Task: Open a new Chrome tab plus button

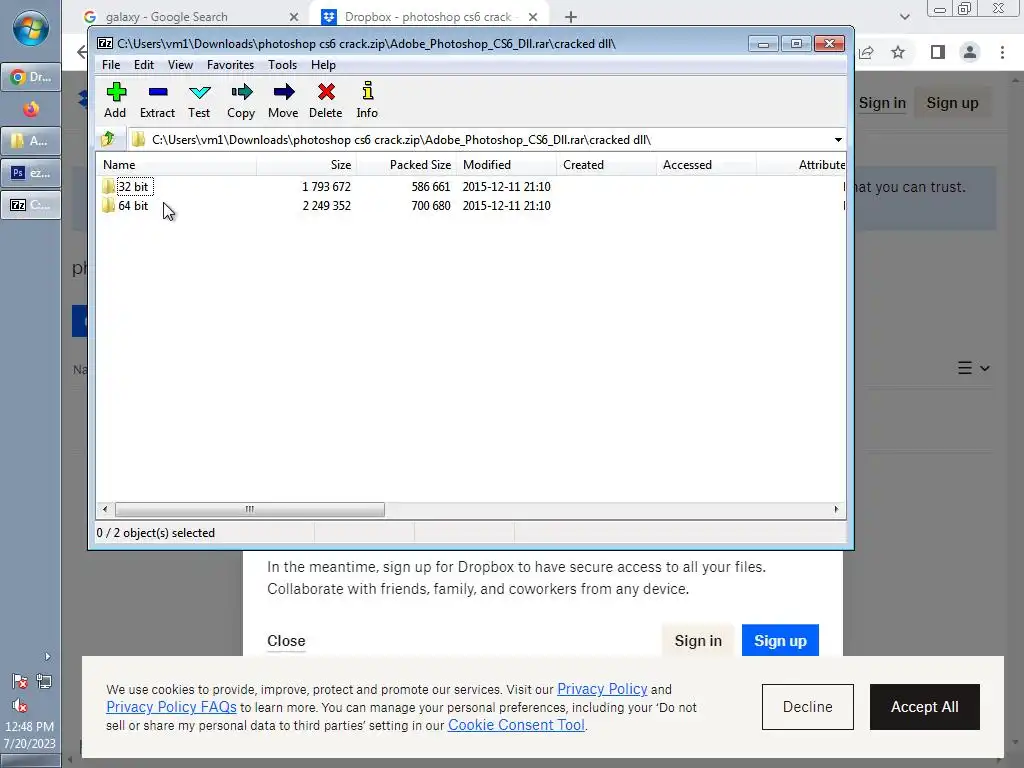Action: pos(571,17)
